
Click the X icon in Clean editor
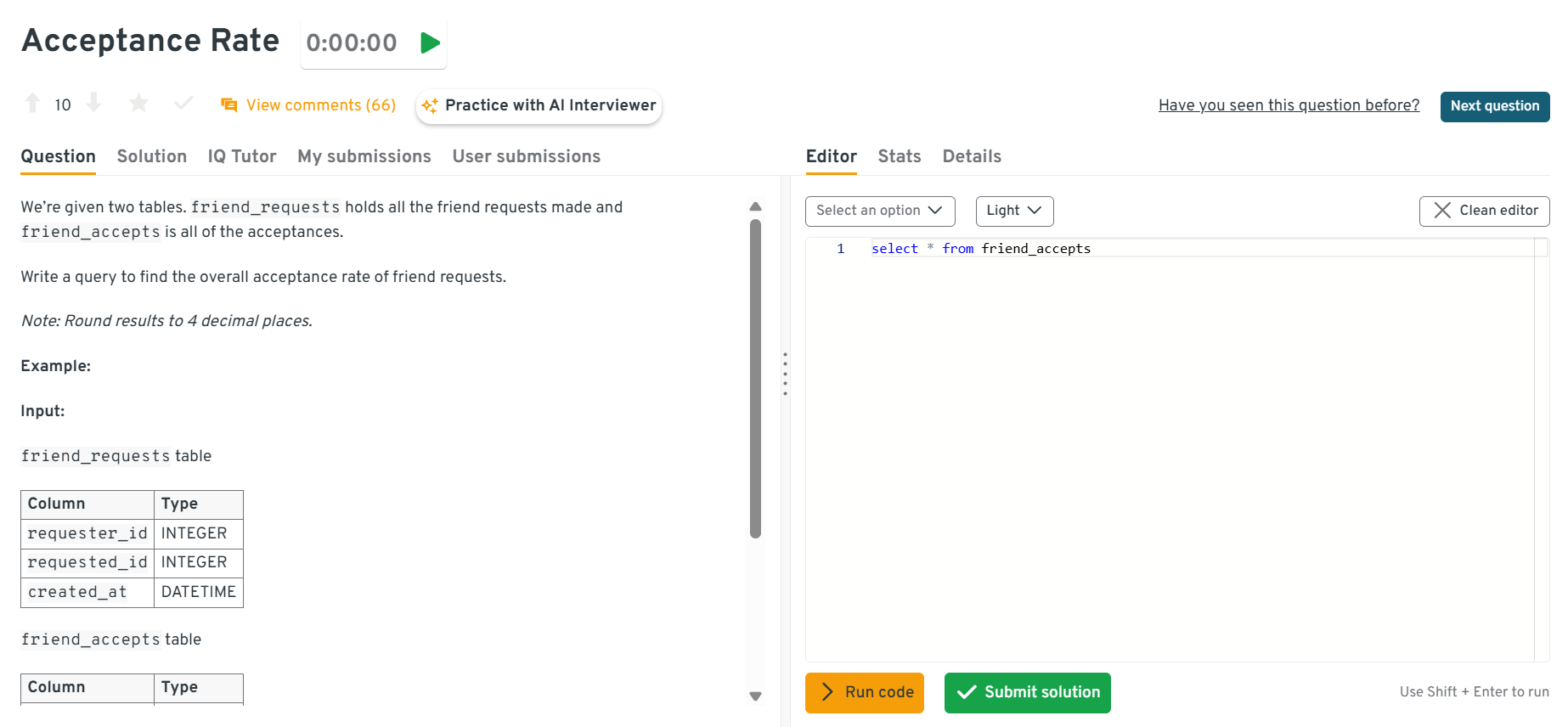[1441, 211]
